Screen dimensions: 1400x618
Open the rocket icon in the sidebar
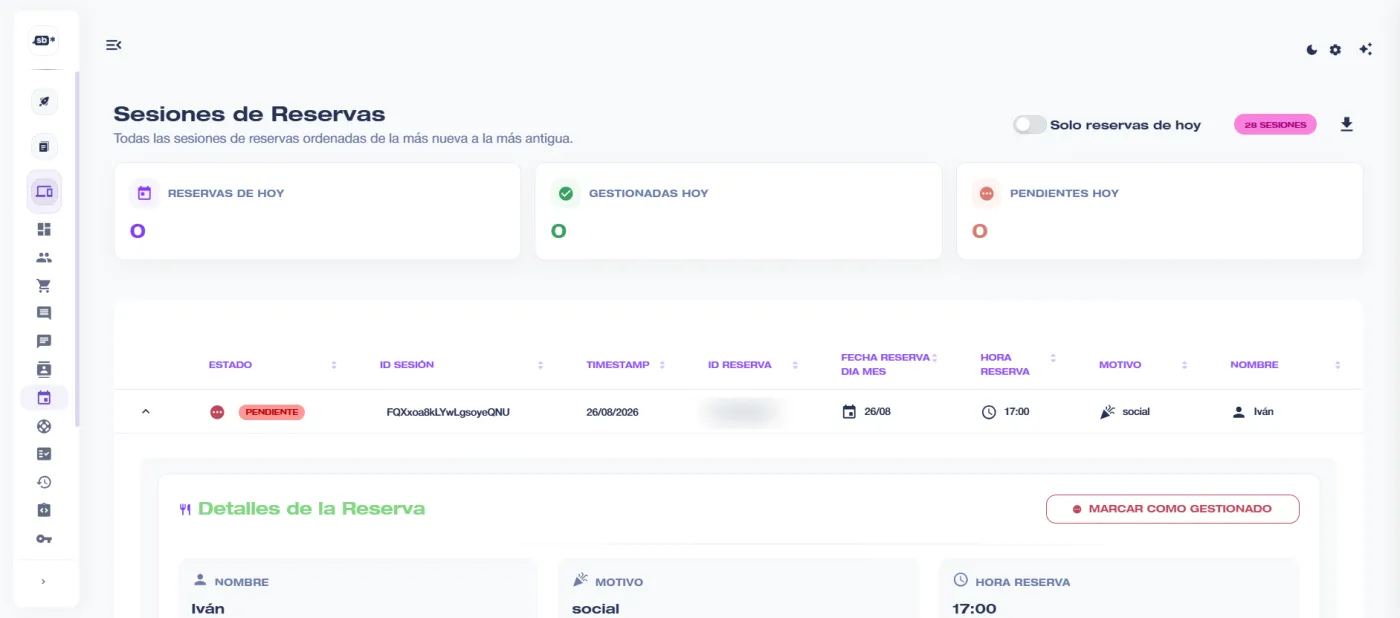tap(44, 102)
